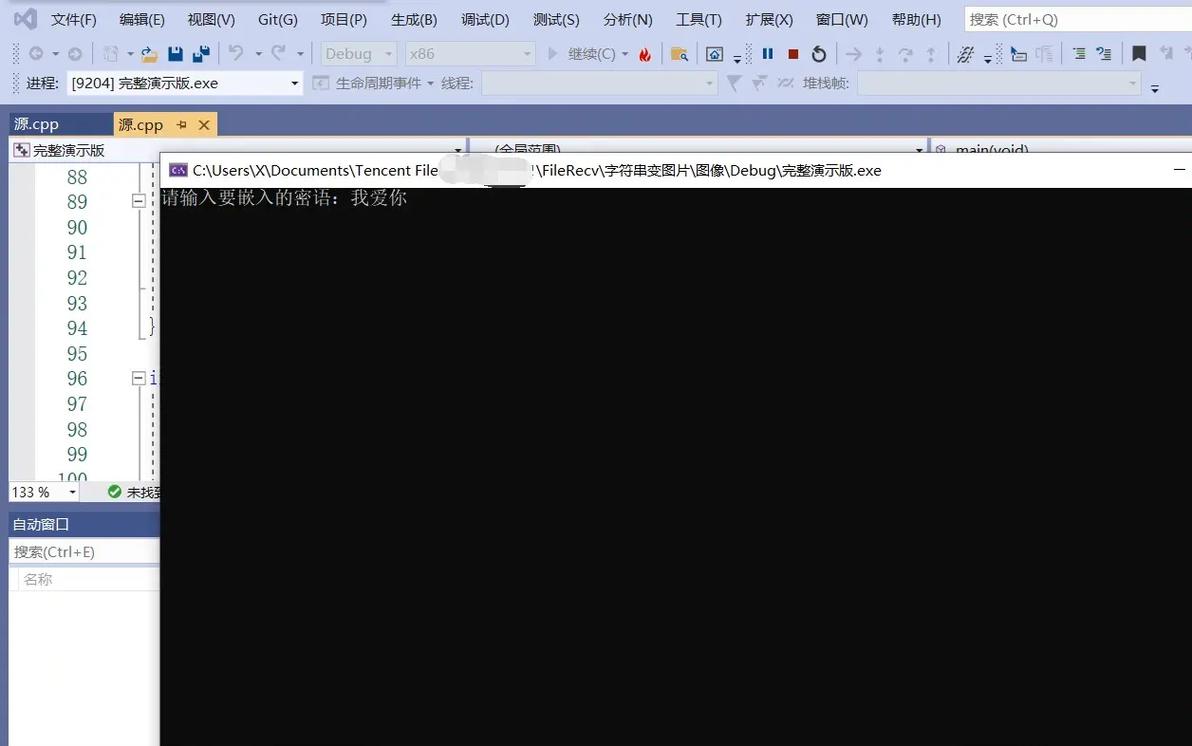This screenshot has width=1192, height=746.
Task: Open the x86 platform dropdown
Action: (469, 54)
